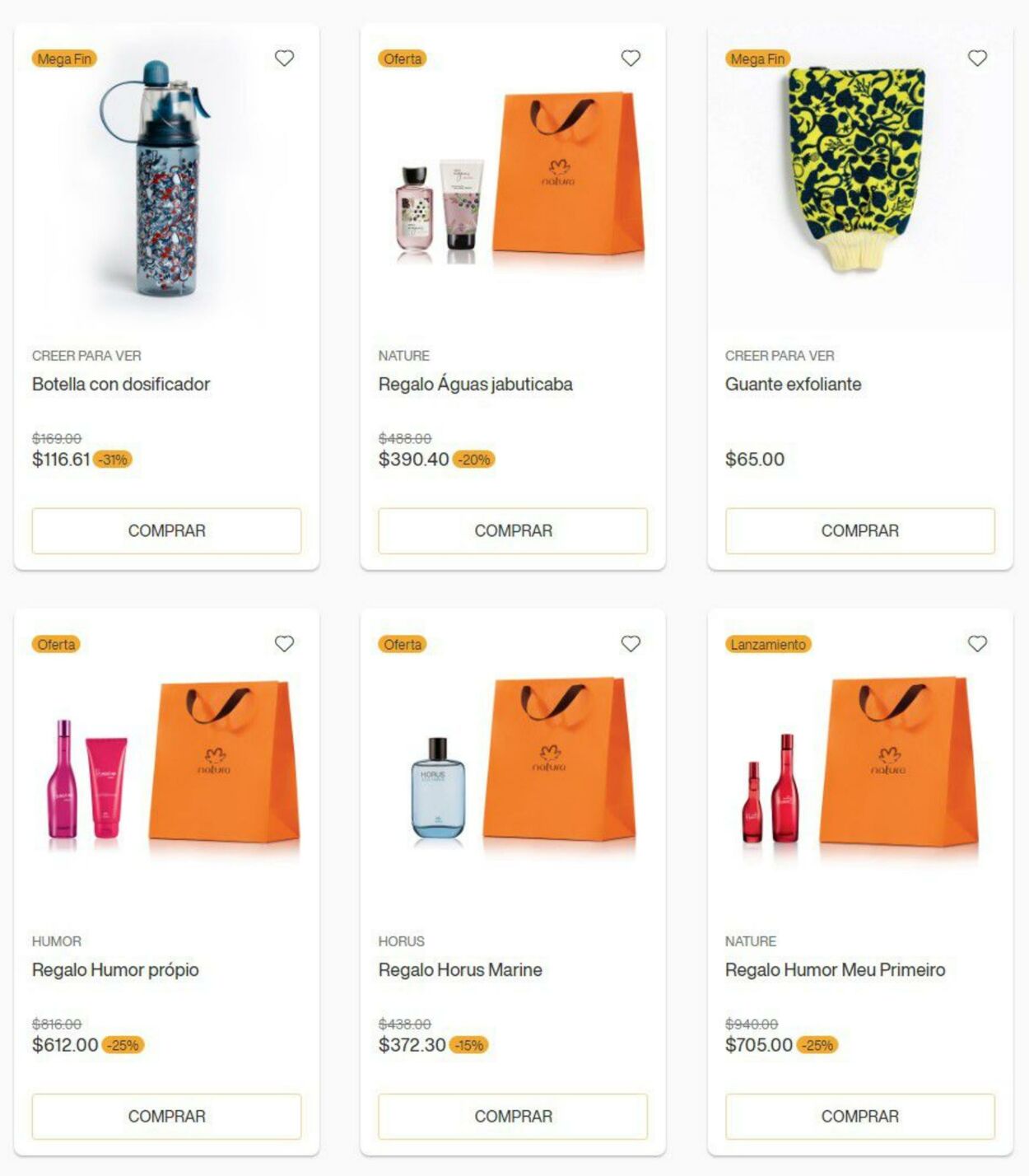Click the -31% discount badge
The width and height of the screenshot is (1029, 1176).
pos(113,460)
